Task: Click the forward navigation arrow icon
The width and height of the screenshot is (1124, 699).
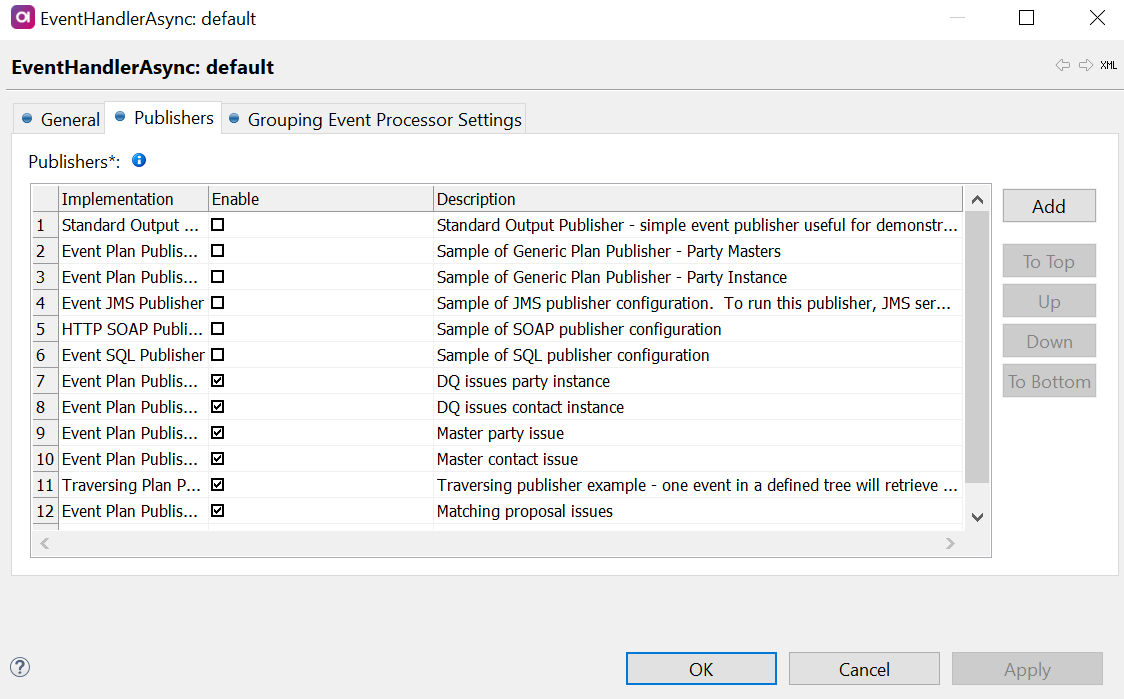Action: point(1086,66)
